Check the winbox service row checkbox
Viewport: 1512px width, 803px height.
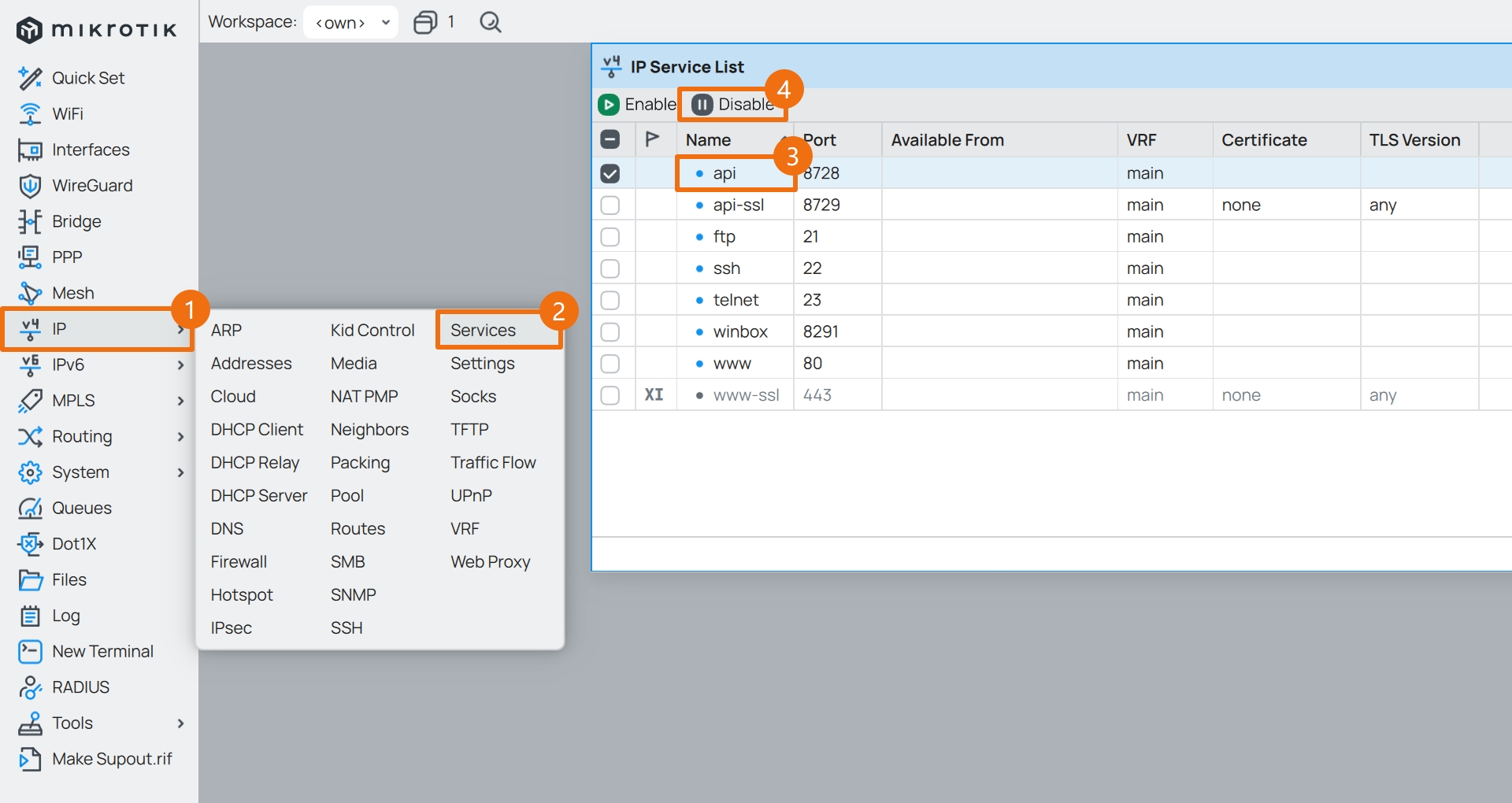coord(610,332)
